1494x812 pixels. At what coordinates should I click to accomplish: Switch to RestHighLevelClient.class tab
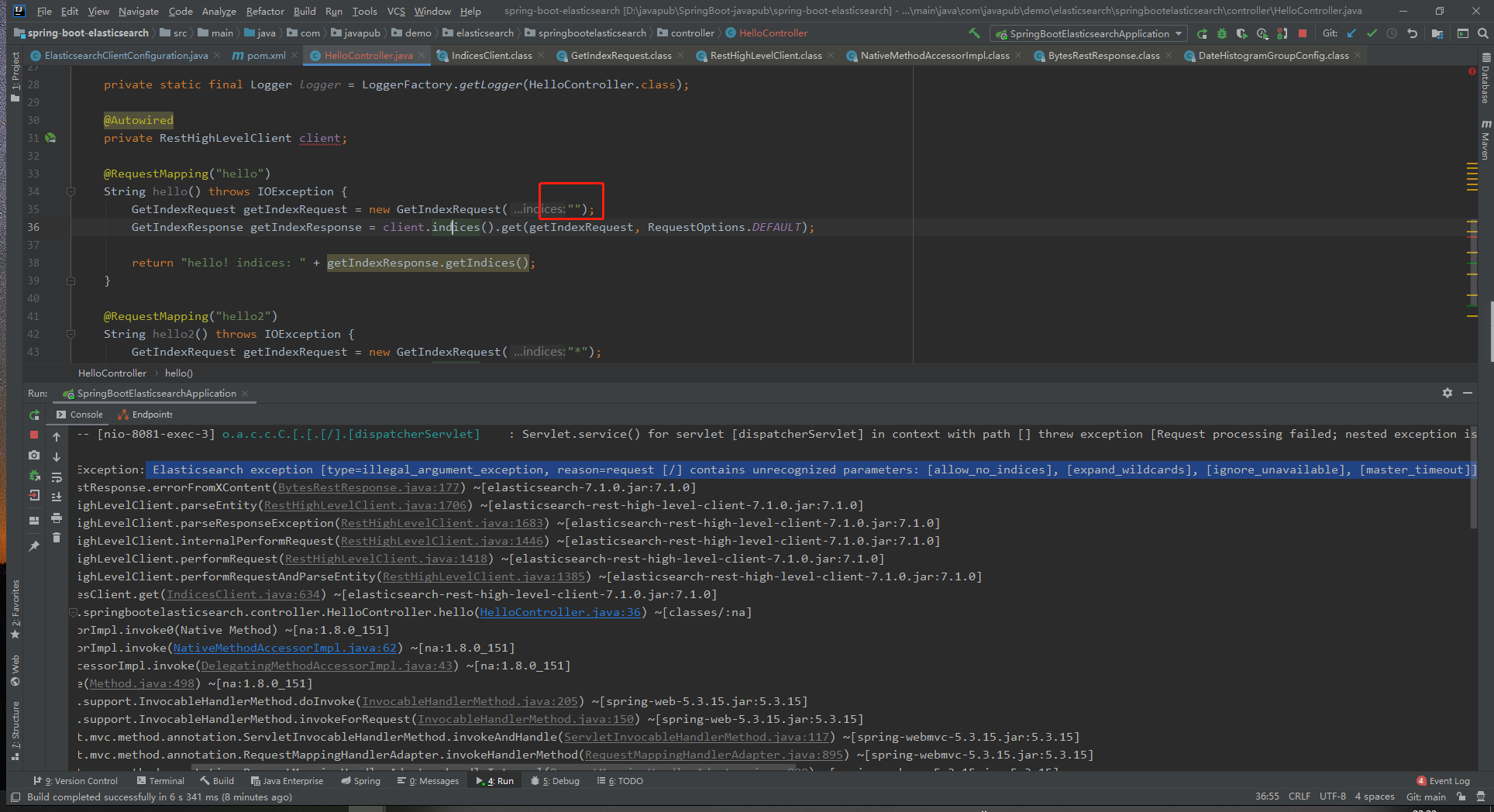click(766, 56)
